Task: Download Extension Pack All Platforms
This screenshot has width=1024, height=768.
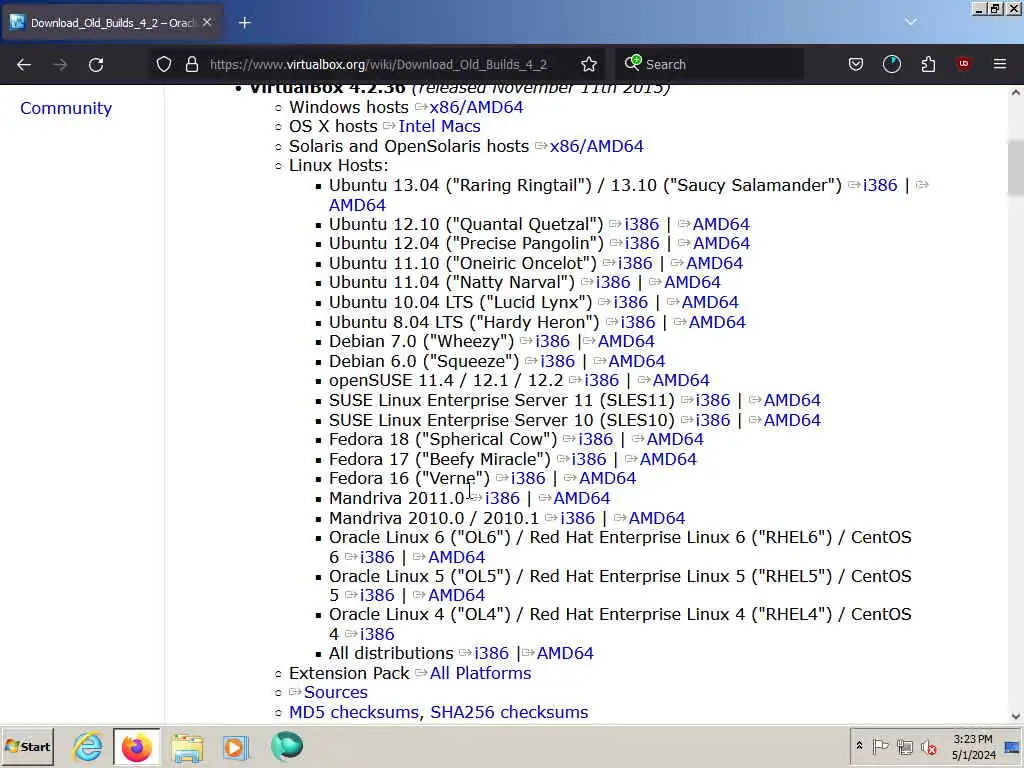Action: click(x=481, y=673)
